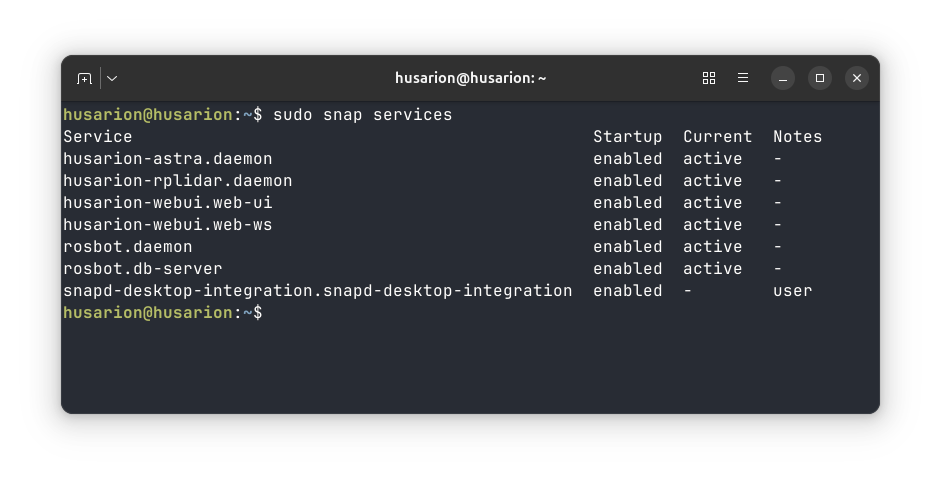Click the 'sudo snap services' command text
941x481 pixels.
click(362, 115)
